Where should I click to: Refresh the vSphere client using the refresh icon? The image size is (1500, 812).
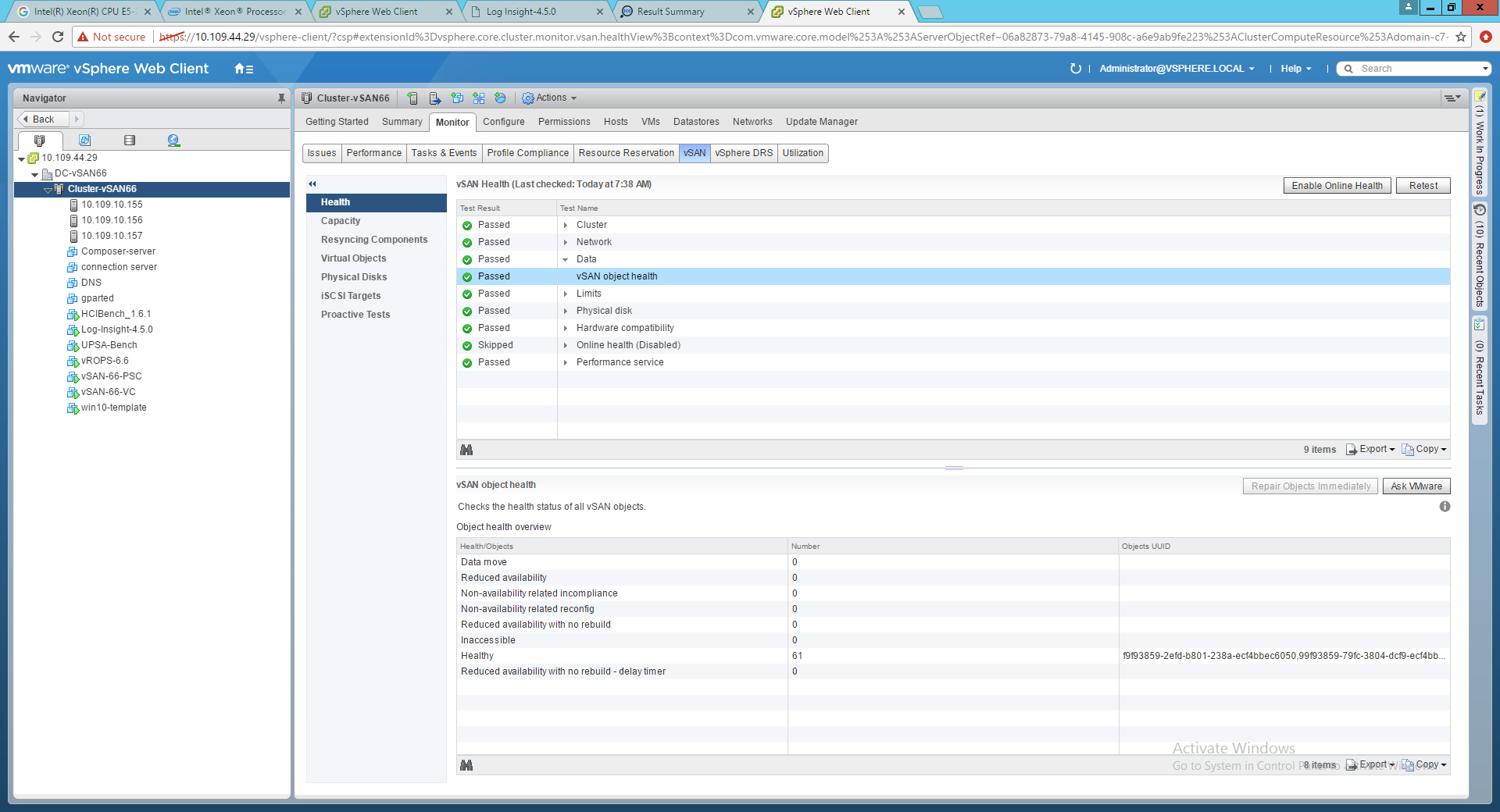pyautogui.click(x=1075, y=69)
